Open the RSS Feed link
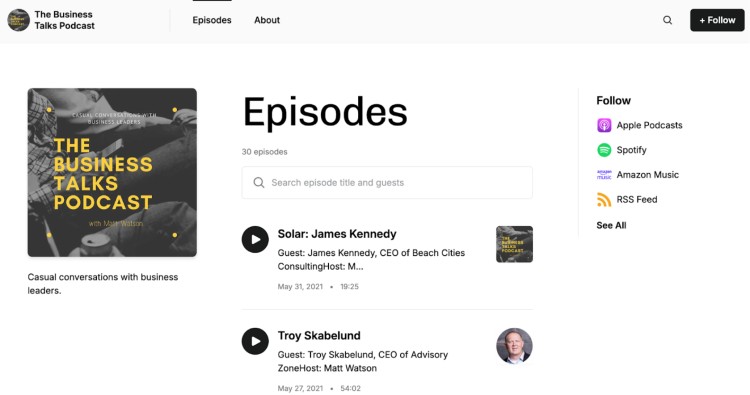Viewport: 750px width, 395px height. pyautogui.click(x=637, y=200)
